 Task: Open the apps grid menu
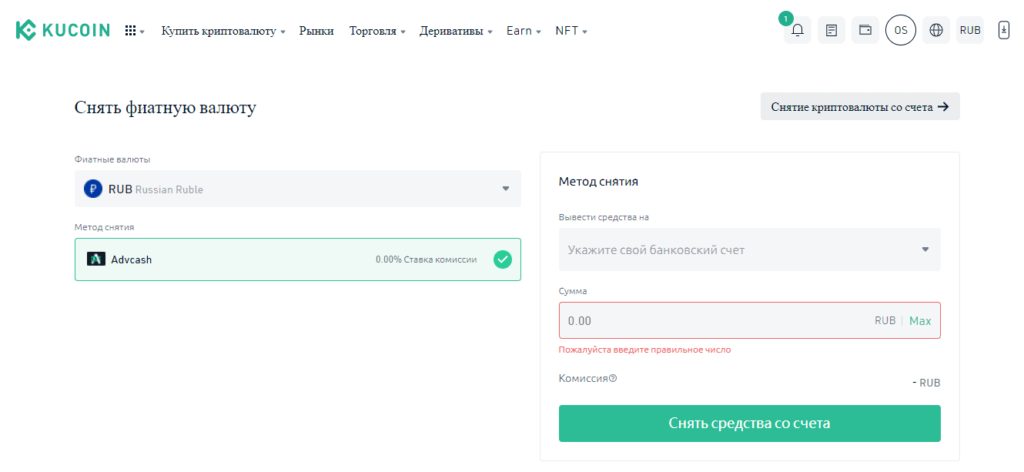pos(131,31)
